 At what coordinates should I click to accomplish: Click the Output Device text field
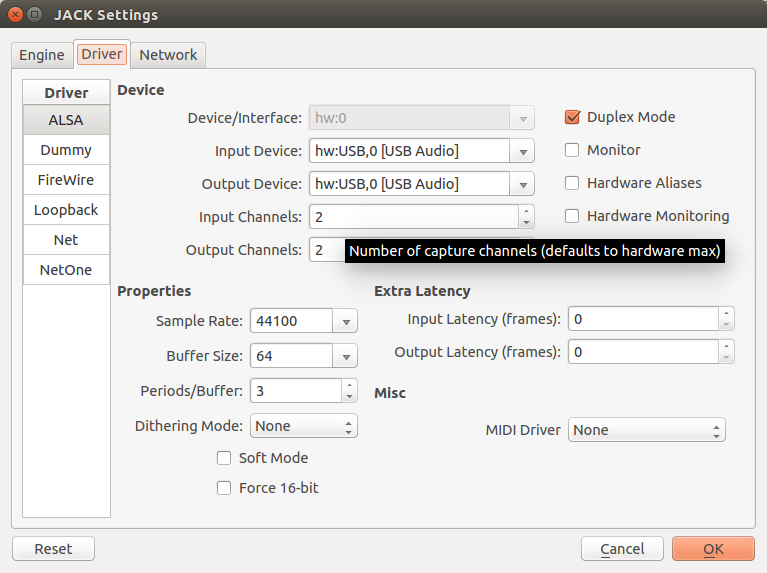[x=409, y=184]
